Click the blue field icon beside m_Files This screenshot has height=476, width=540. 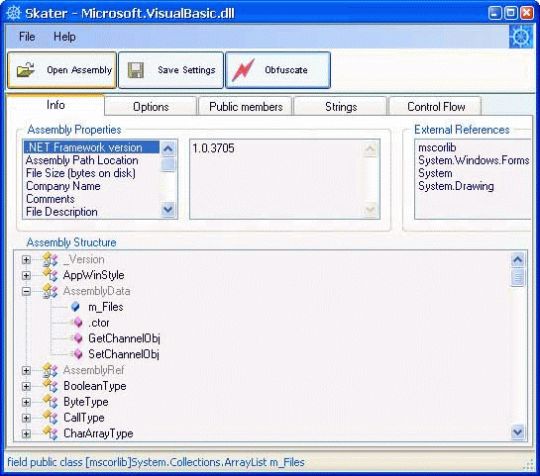75,307
